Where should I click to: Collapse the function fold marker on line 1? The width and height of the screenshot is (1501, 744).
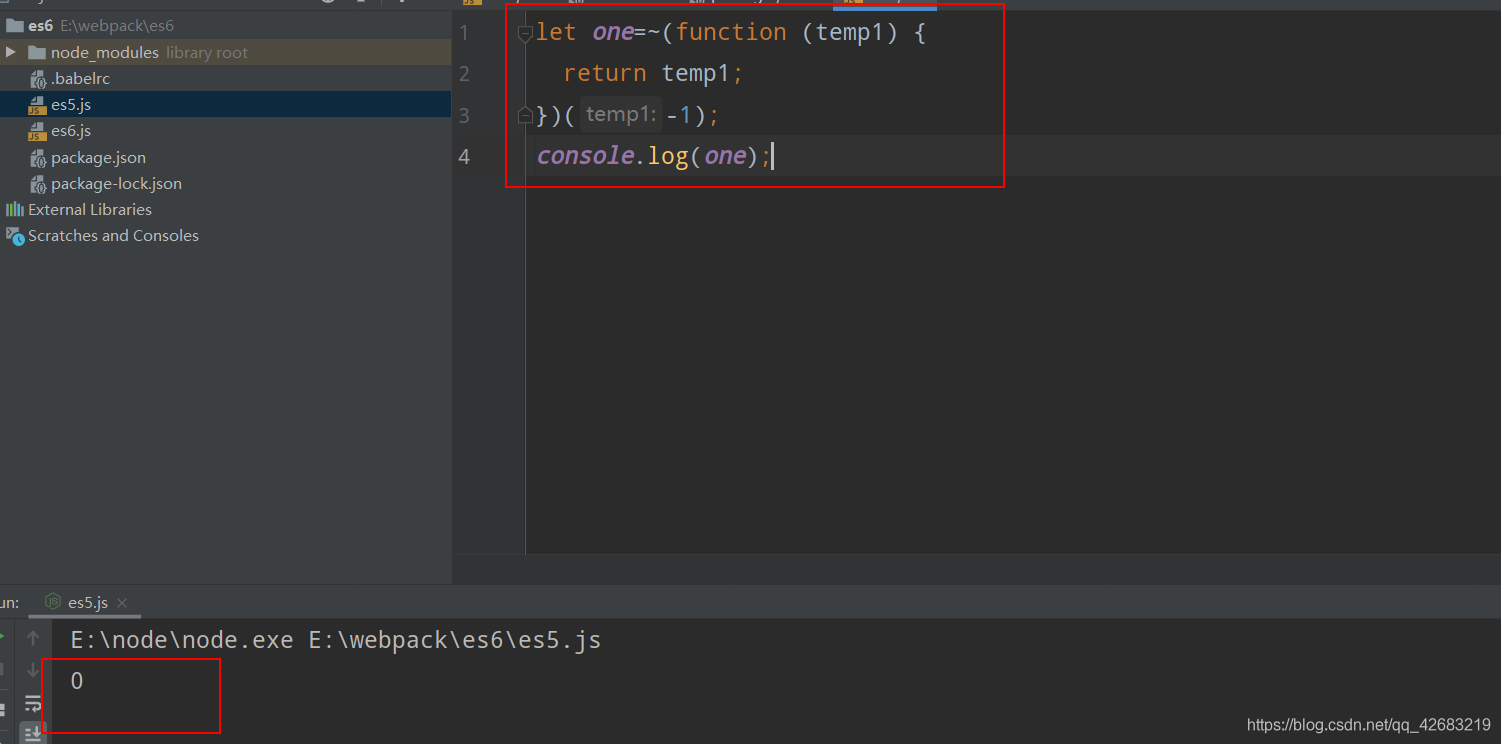coord(525,33)
